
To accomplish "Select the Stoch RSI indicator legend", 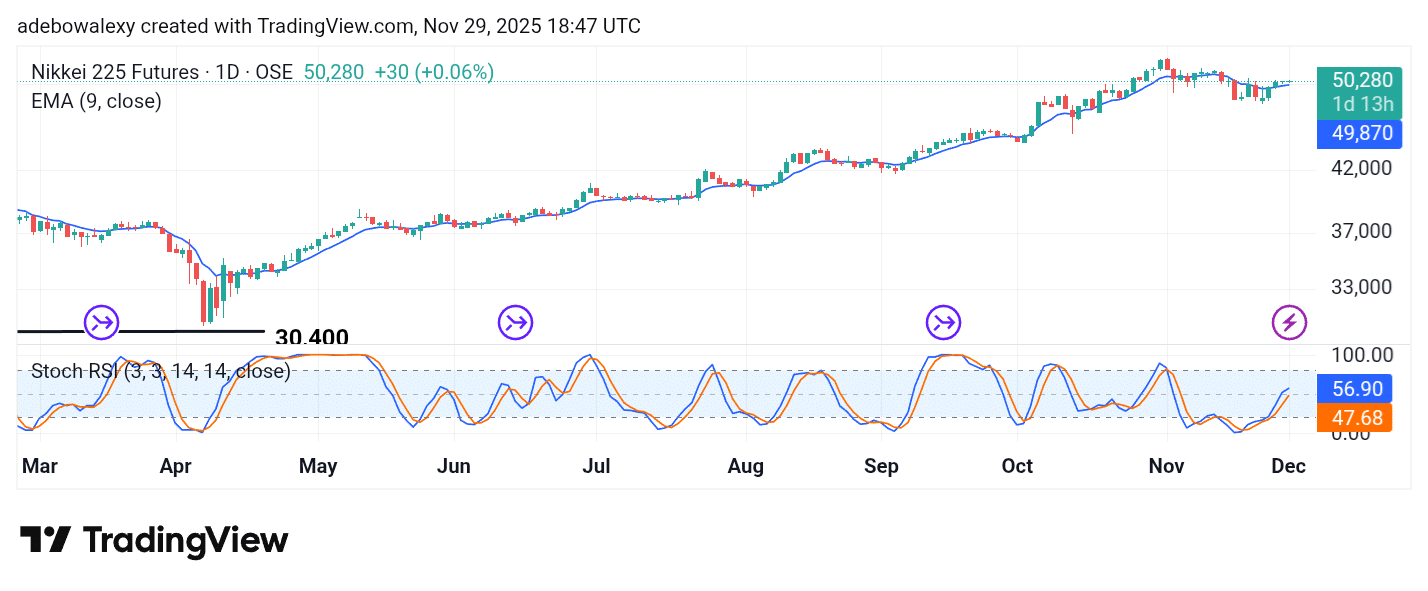I will [x=160, y=371].
